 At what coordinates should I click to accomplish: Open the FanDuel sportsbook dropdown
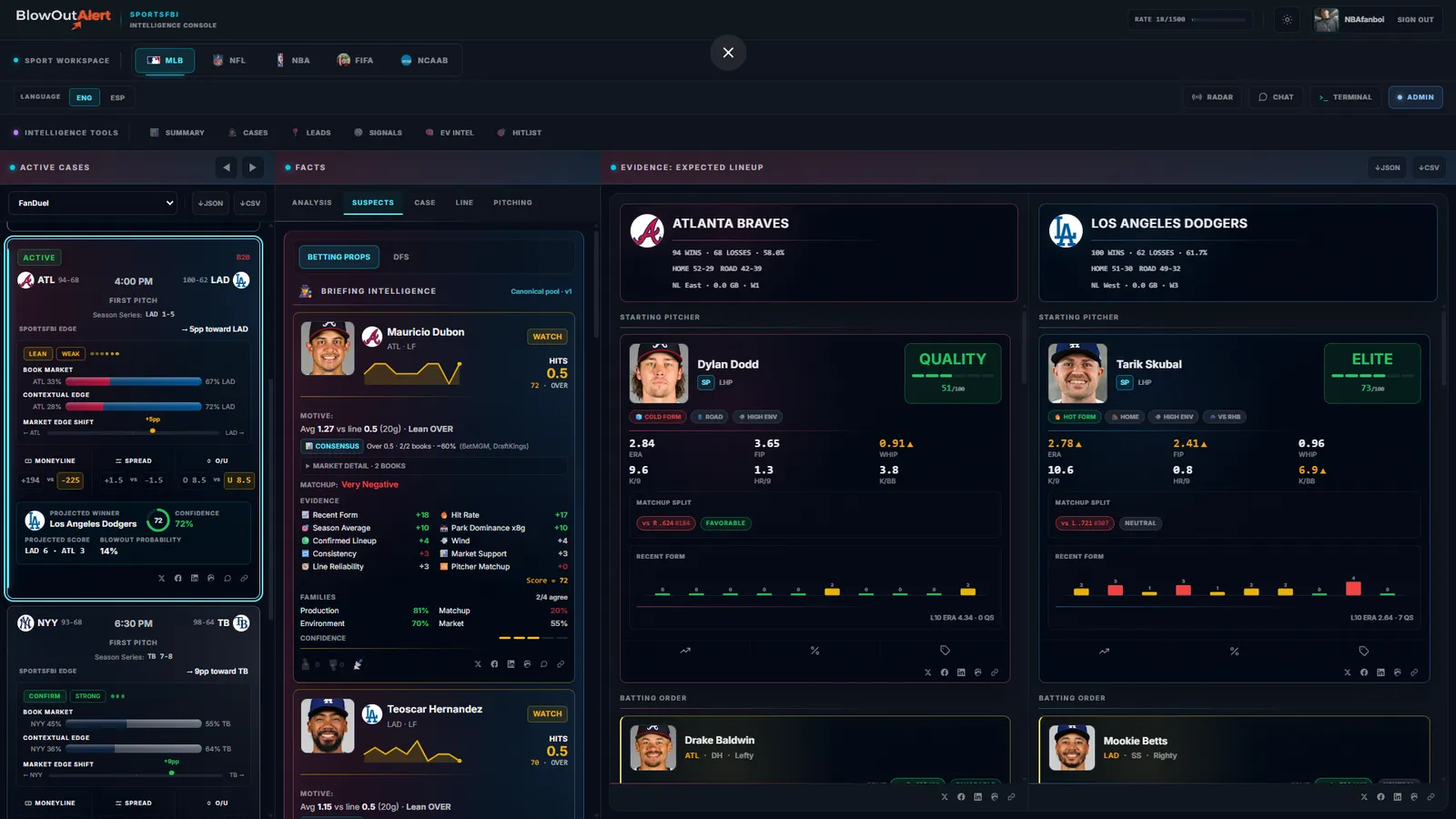[x=93, y=203]
